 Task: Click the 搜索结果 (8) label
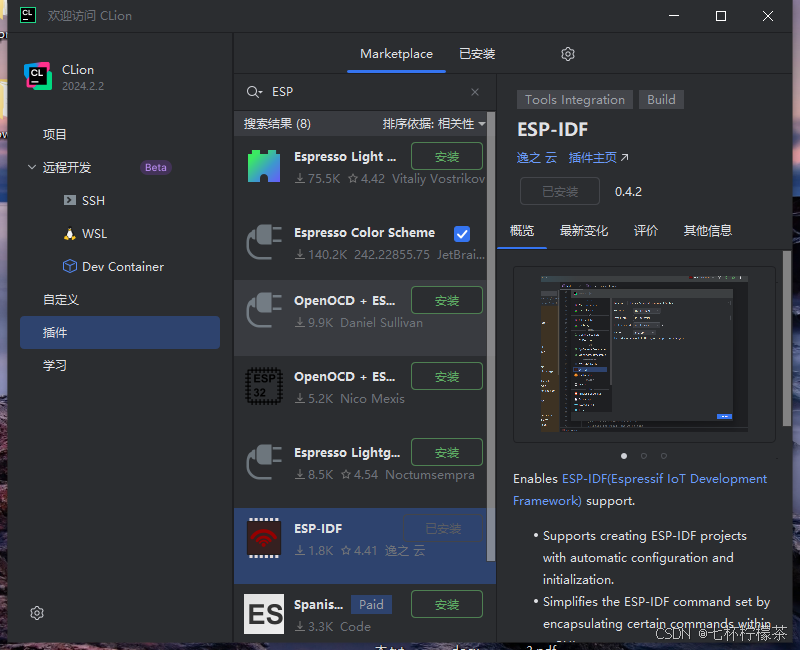tap(277, 123)
